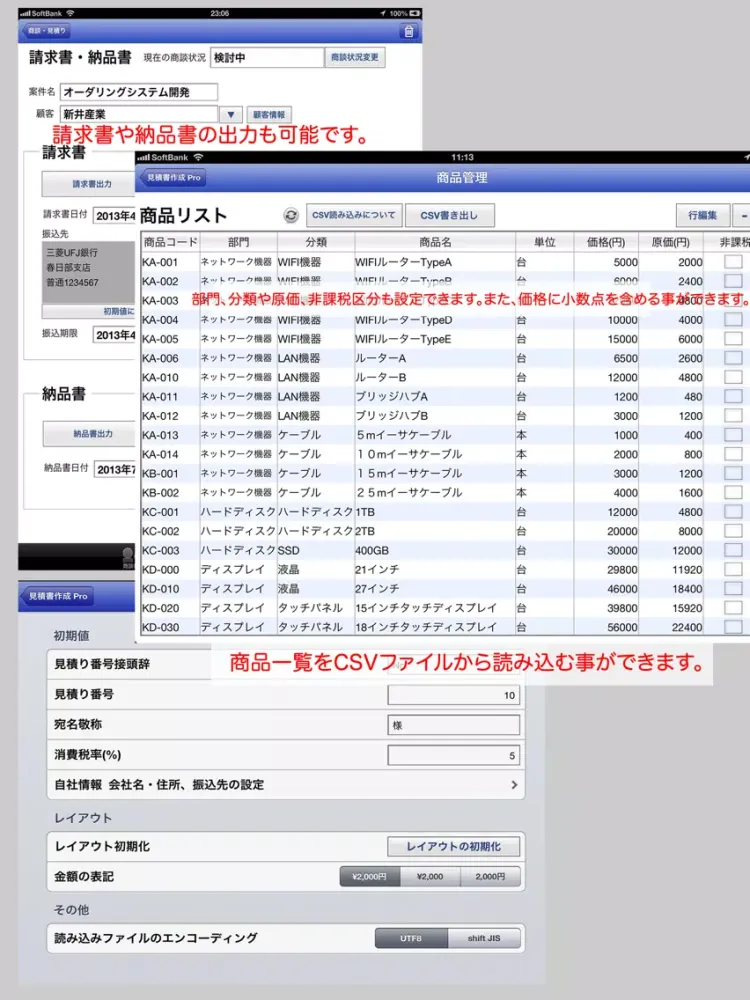Viewport: 750px width, 1000px height.
Task: Toggle 非課税 checkbox for KA-006 row
Action: (733, 358)
